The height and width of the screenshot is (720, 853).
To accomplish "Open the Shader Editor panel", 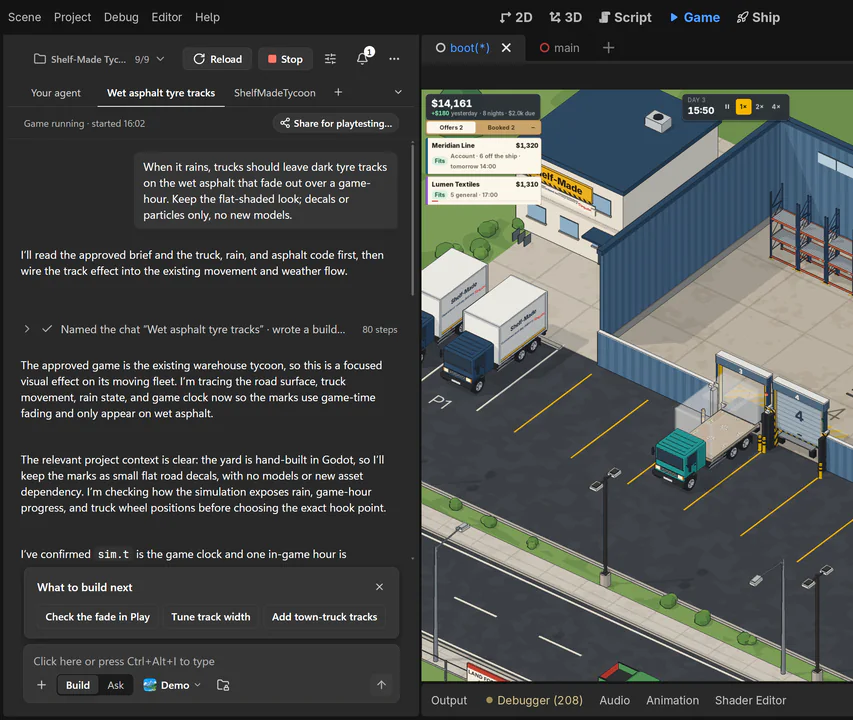I will (x=750, y=700).
